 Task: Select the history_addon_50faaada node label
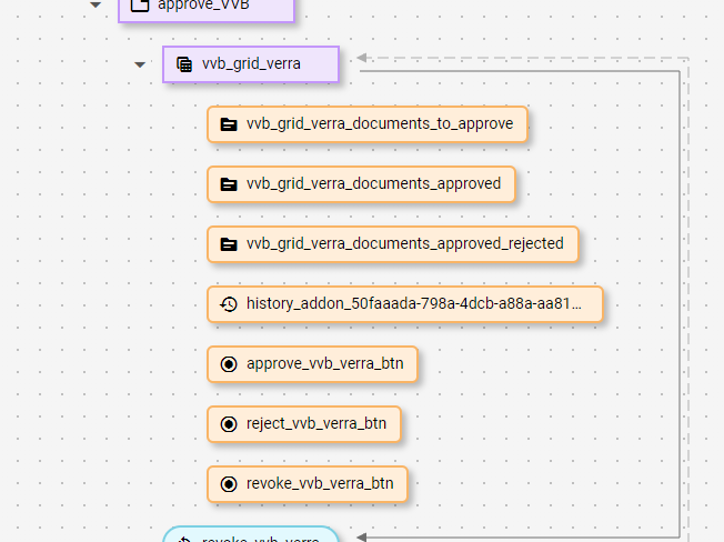pyautogui.click(x=411, y=305)
